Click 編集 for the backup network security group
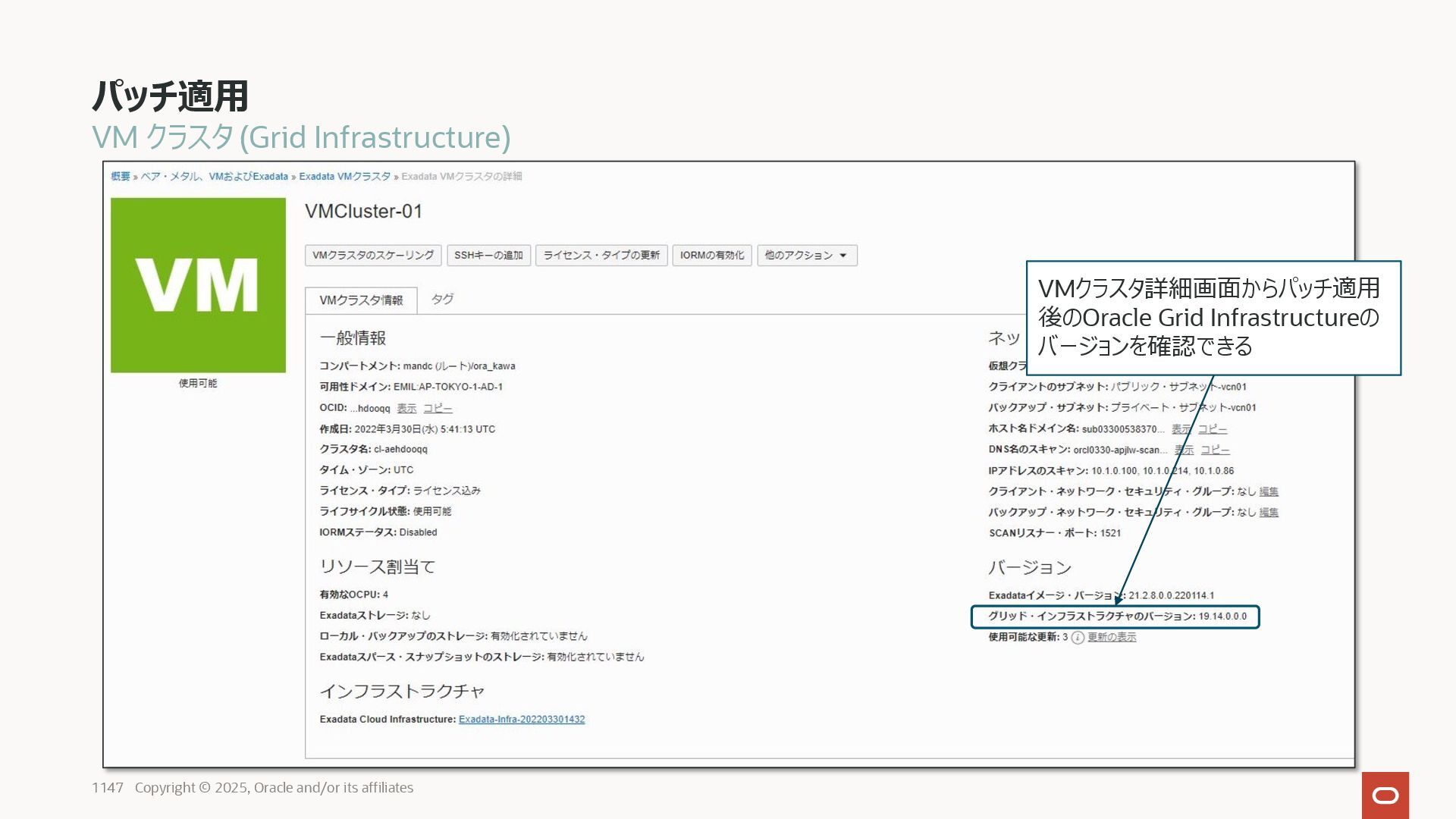1456x819 pixels. click(1268, 513)
